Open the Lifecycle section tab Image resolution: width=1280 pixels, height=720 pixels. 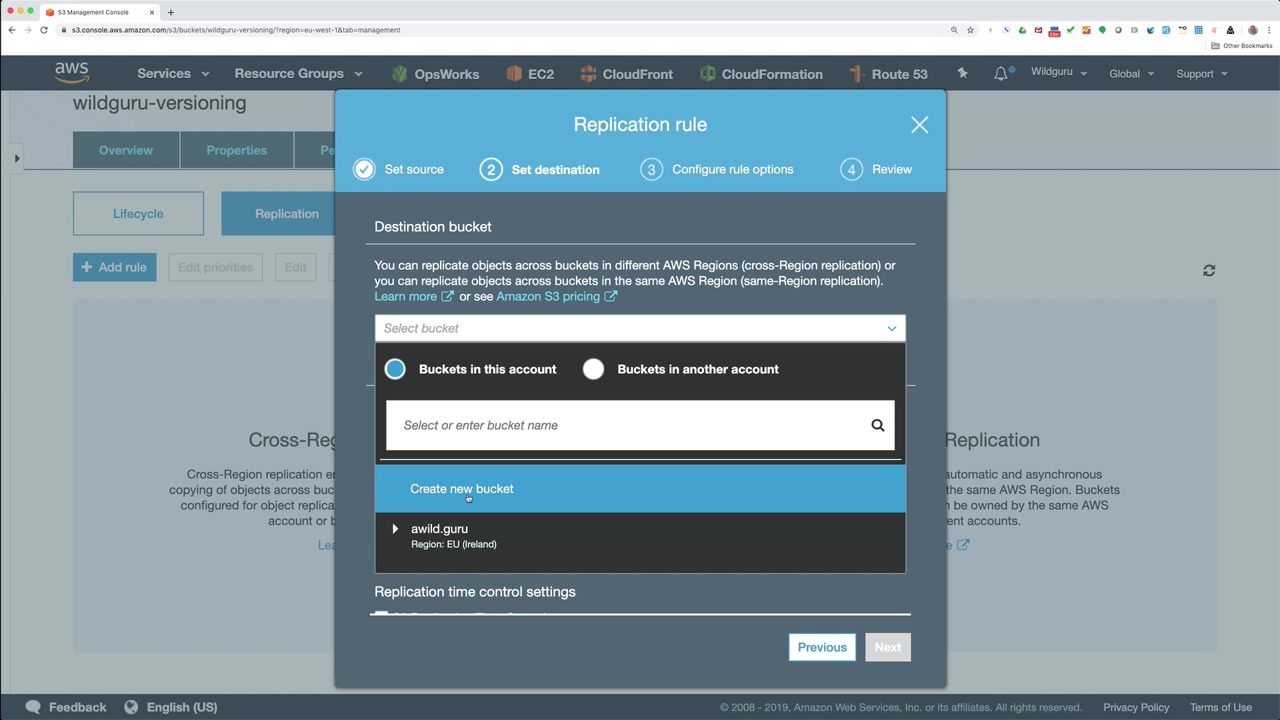(x=138, y=214)
